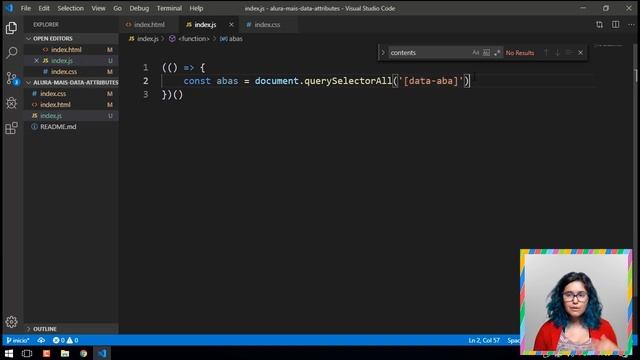Click the git branch indicator in status bar

18,340
